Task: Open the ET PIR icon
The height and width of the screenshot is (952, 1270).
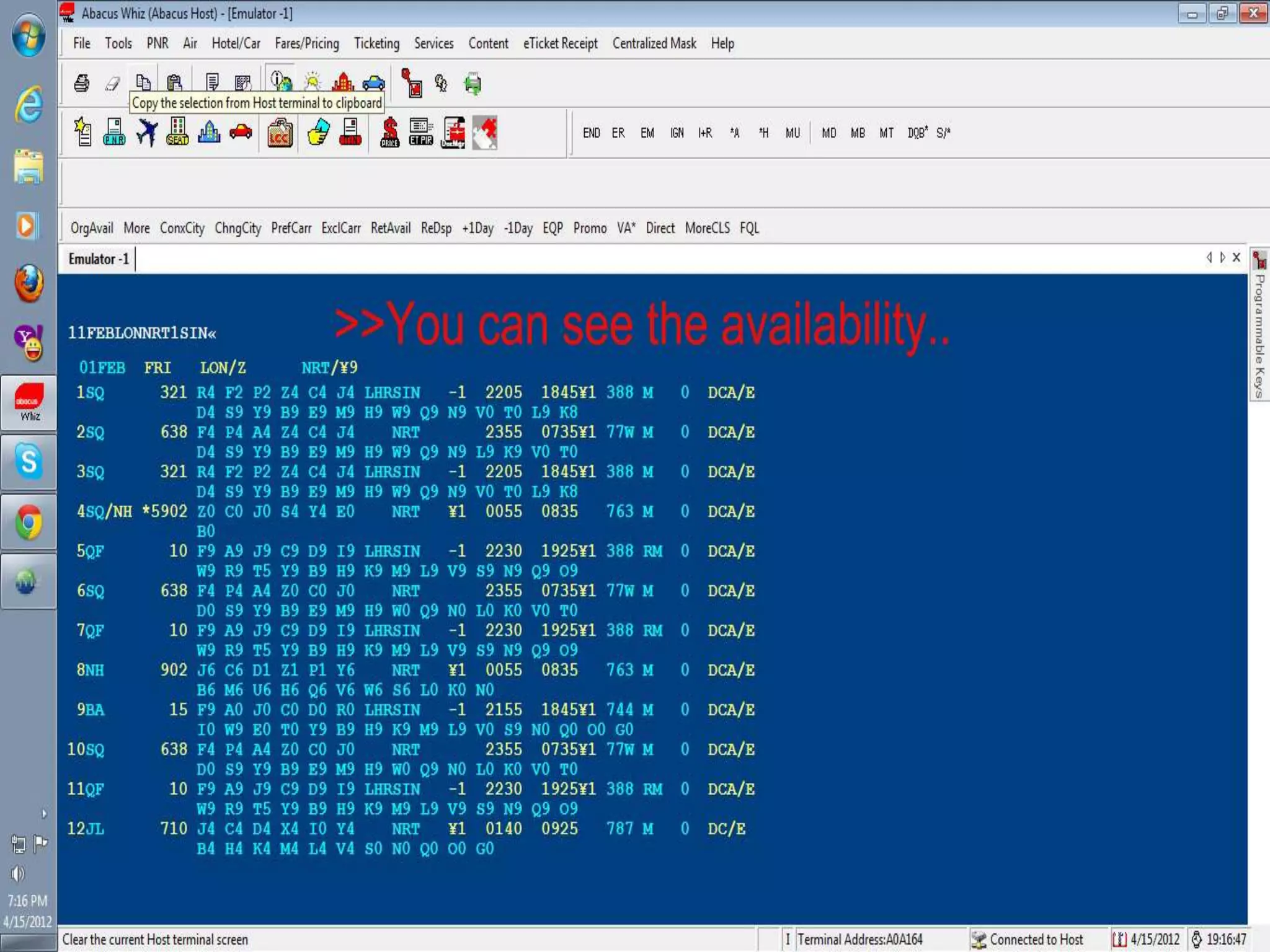Action: [x=421, y=132]
